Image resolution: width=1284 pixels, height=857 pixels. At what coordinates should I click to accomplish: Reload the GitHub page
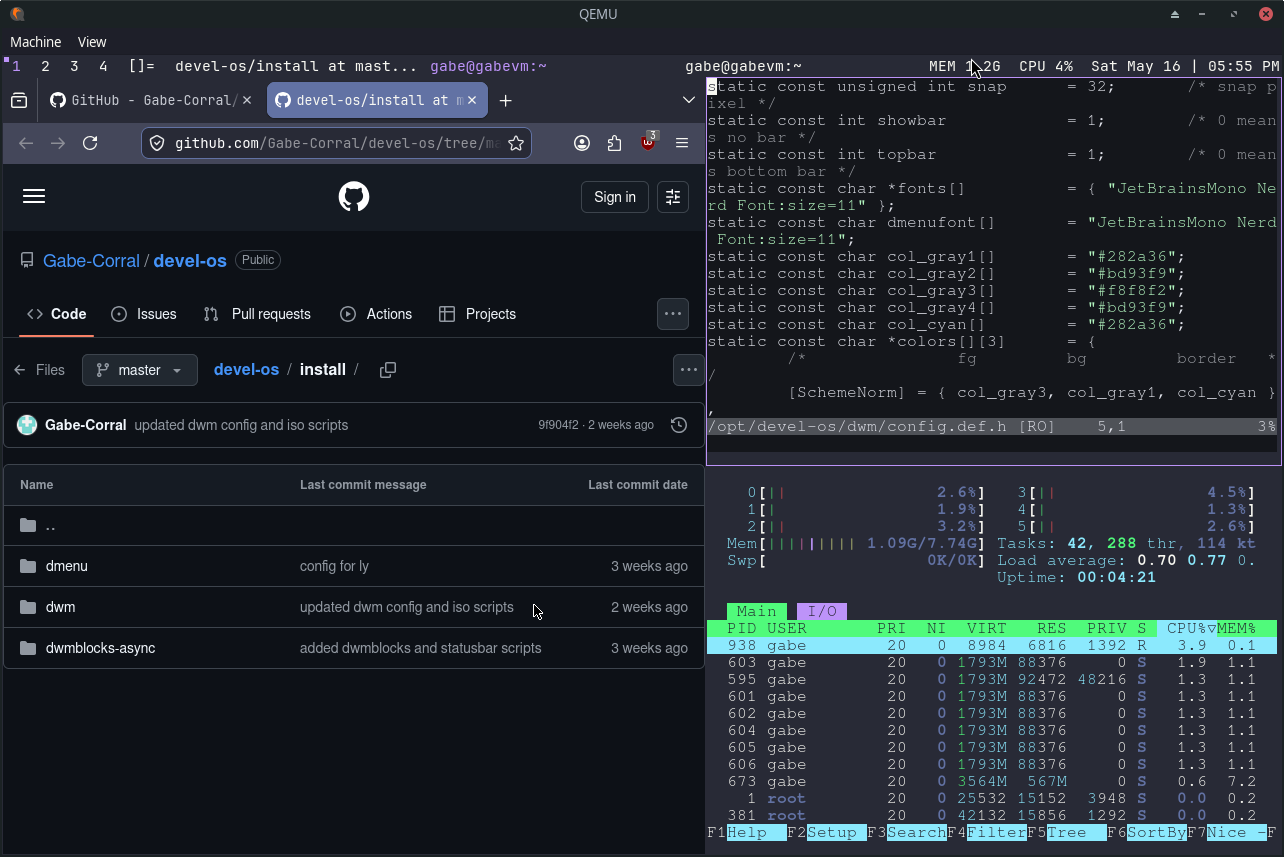click(90, 143)
